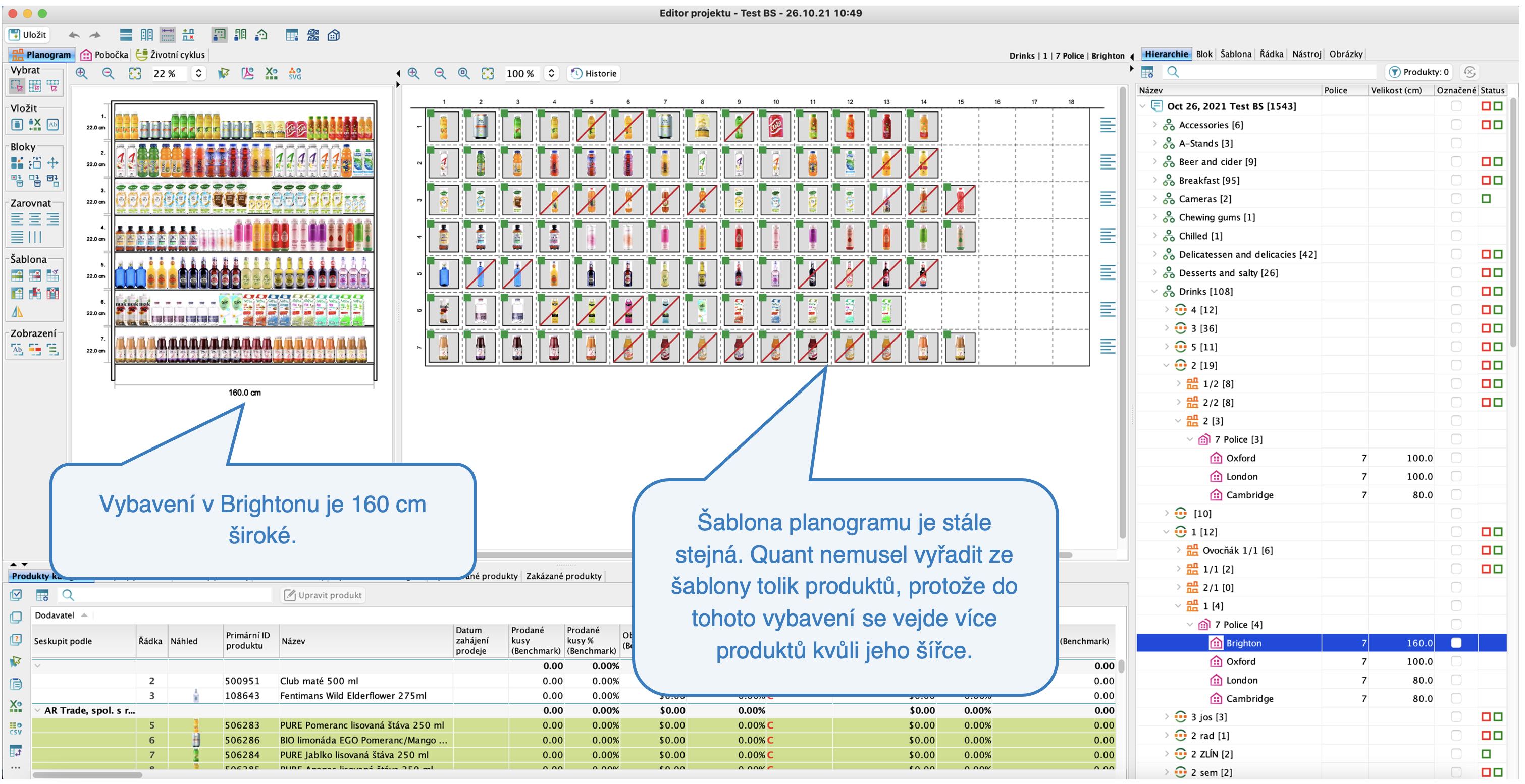Screen dimensions: 1525x784
Task: Open Historie button
Action: coord(594,73)
